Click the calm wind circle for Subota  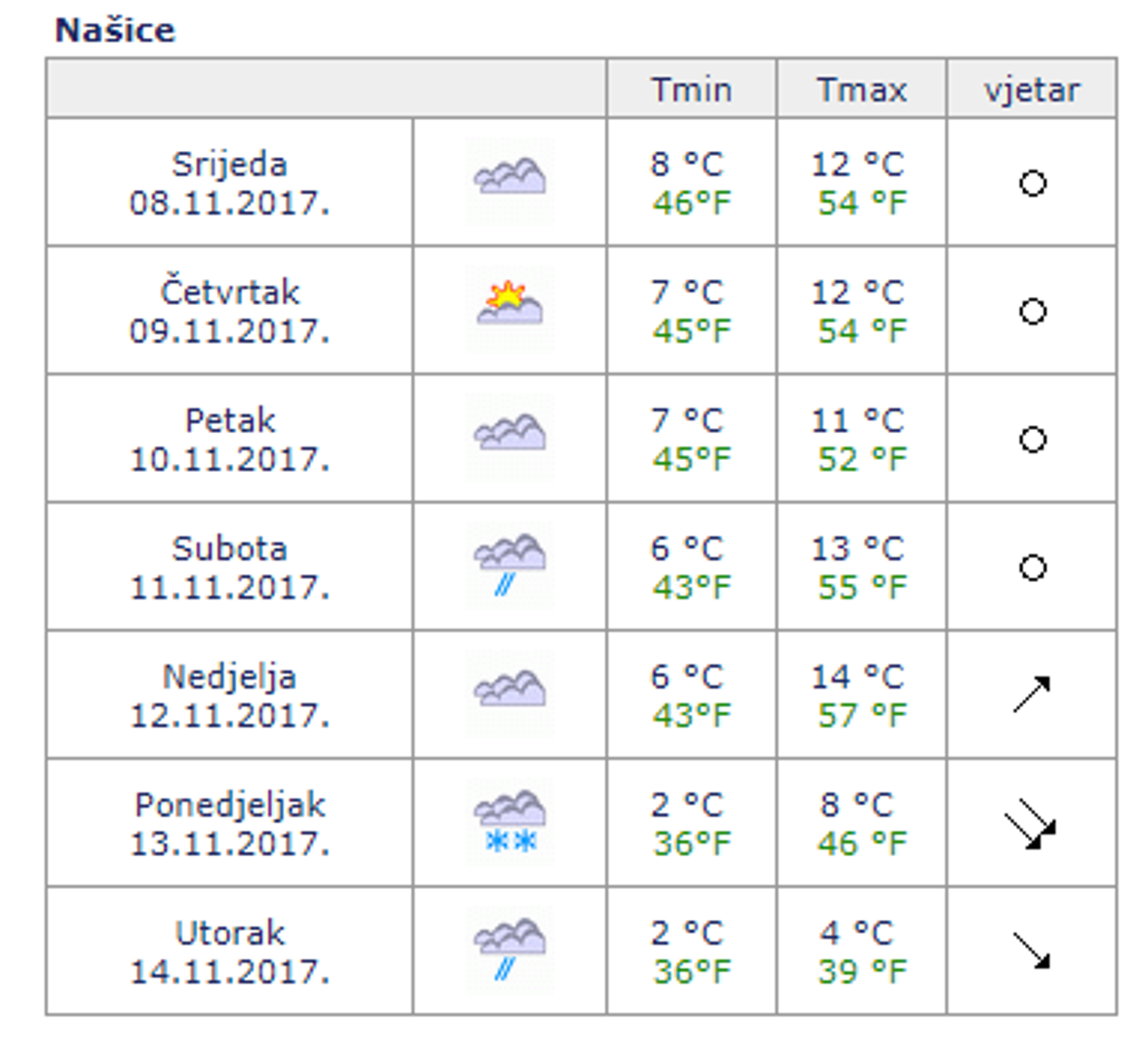[1033, 568]
